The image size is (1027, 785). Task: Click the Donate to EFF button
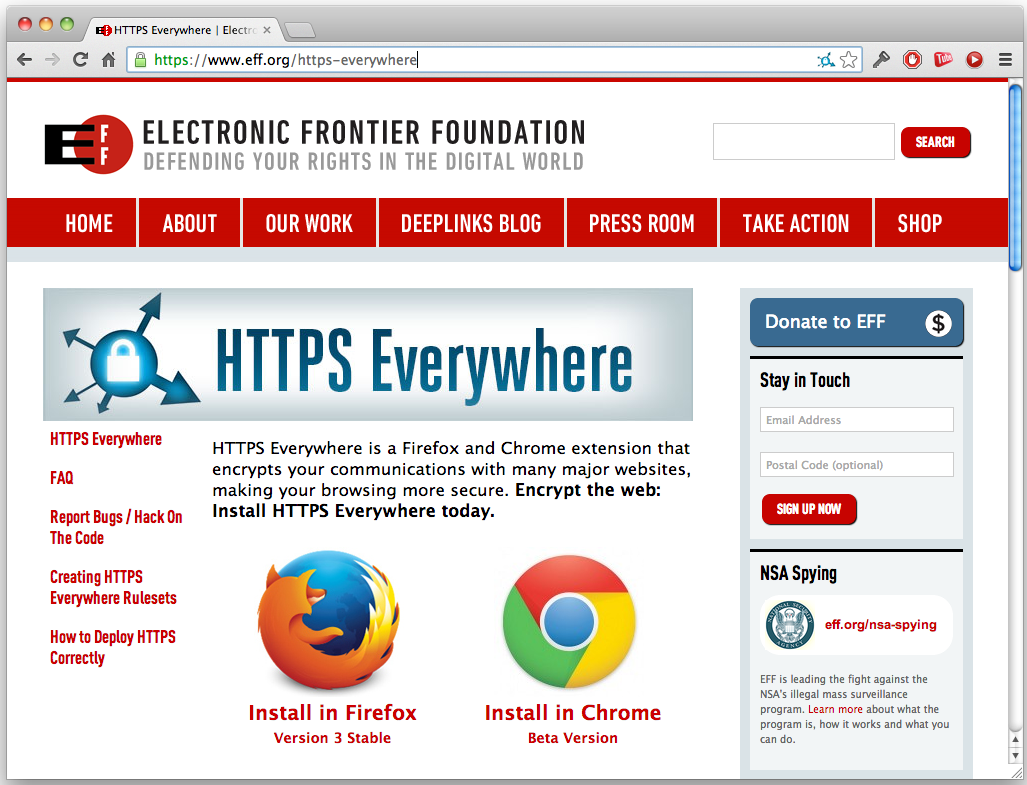pyautogui.click(x=856, y=322)
